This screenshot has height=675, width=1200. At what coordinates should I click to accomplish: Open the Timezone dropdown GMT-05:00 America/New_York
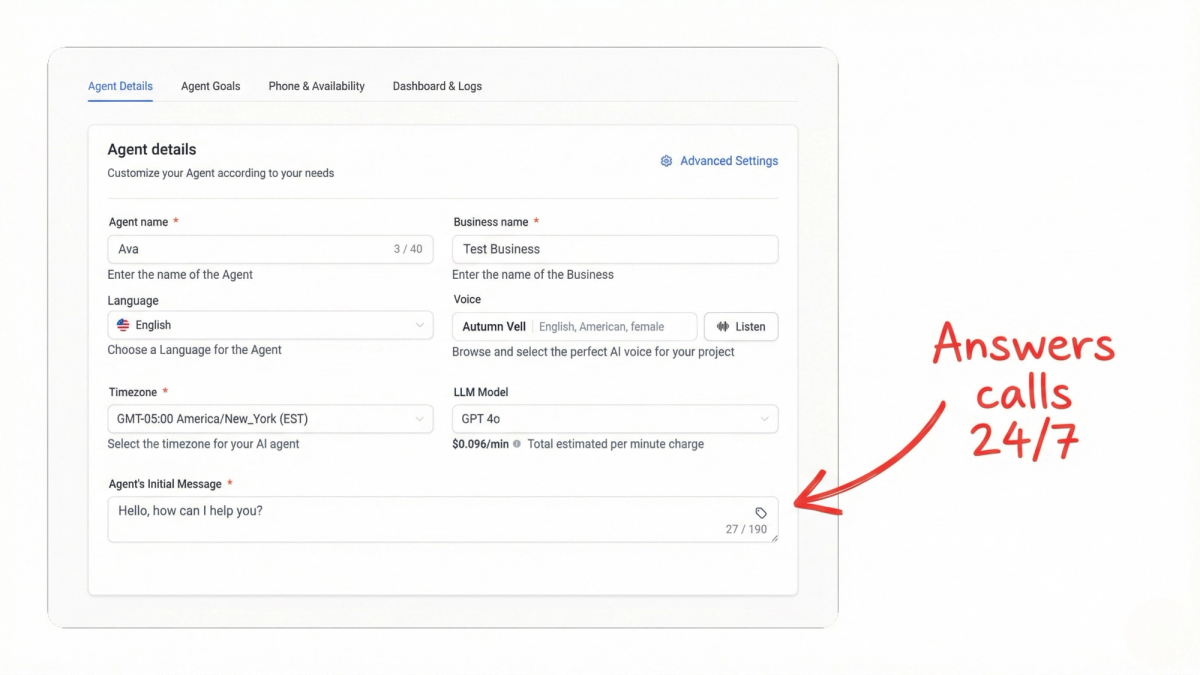pos(270,419)
